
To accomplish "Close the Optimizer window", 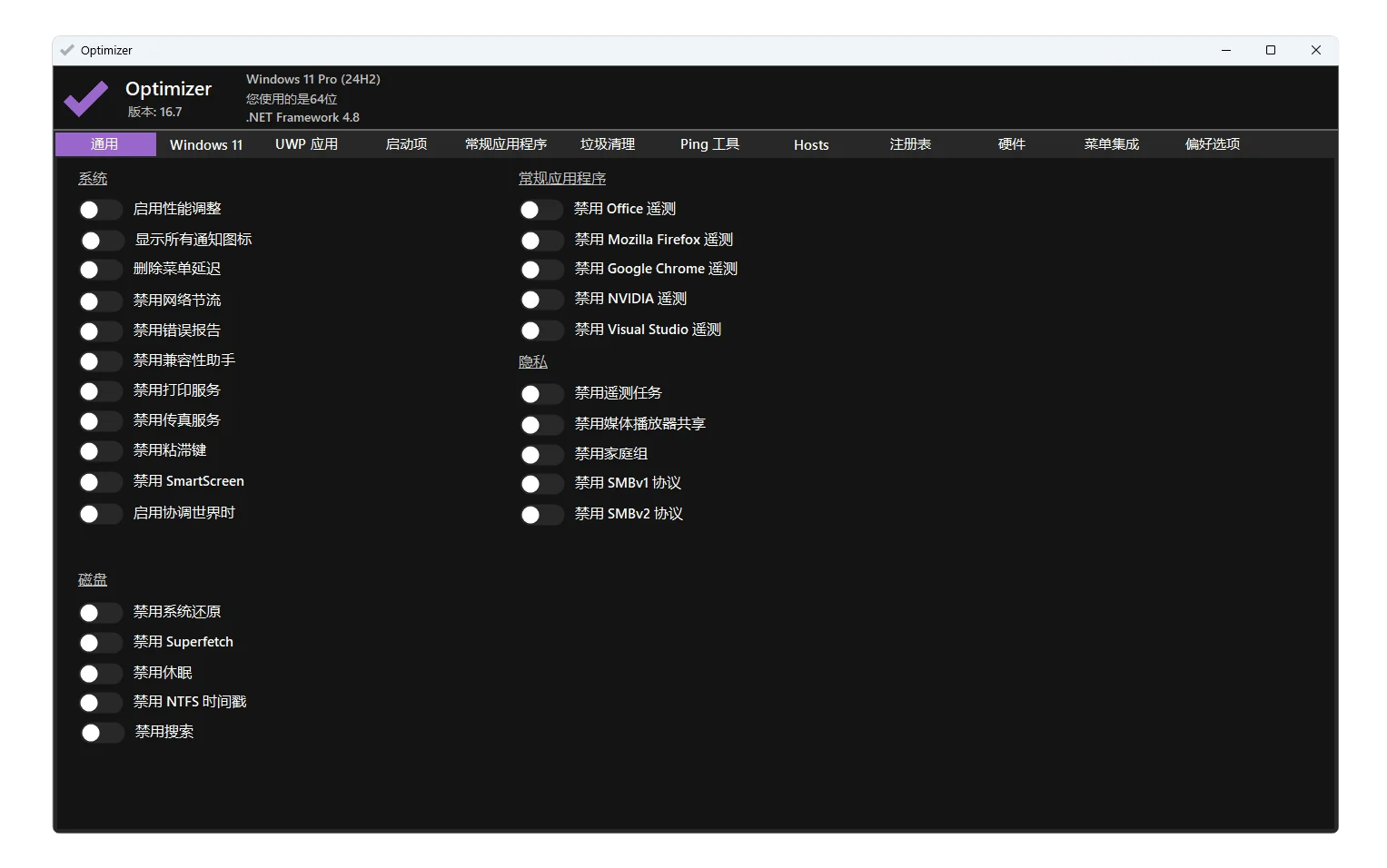I will (1316, 50).
